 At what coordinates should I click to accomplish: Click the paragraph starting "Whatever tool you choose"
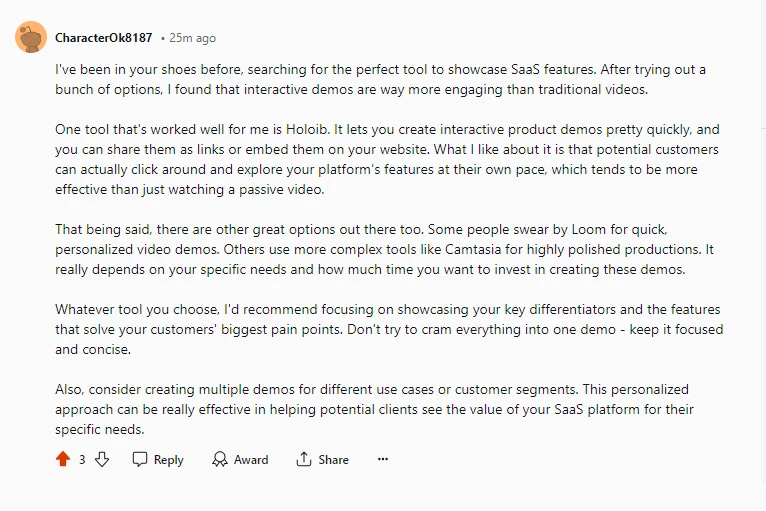click(x=389, y=329)
